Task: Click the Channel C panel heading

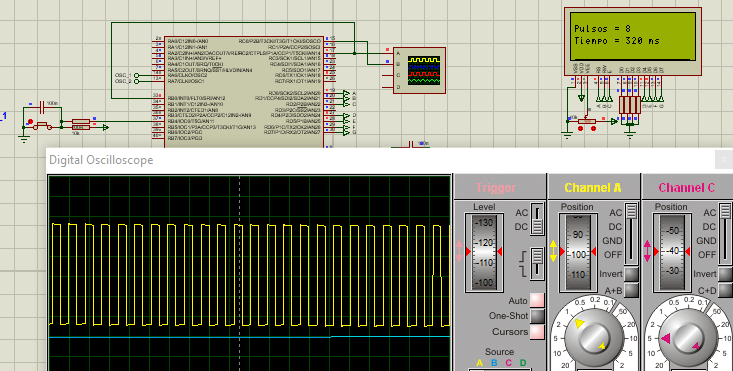Action: coord(687,188)
